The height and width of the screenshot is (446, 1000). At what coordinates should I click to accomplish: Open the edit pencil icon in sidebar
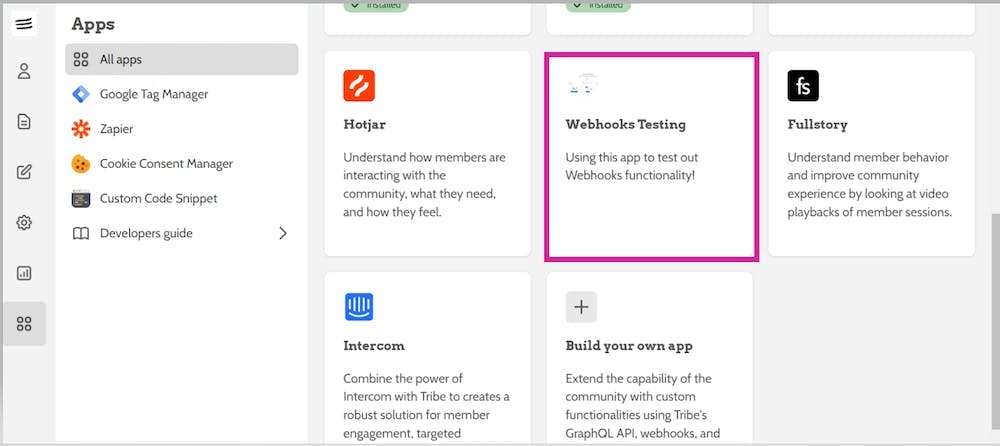click(24, 172)
